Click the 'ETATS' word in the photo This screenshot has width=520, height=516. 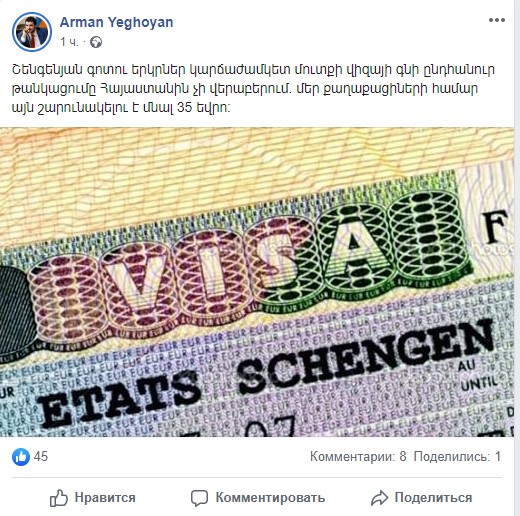[118, 398]
